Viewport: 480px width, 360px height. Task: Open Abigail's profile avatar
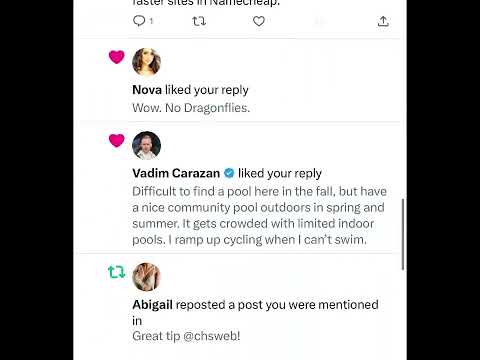click(146, 277)
